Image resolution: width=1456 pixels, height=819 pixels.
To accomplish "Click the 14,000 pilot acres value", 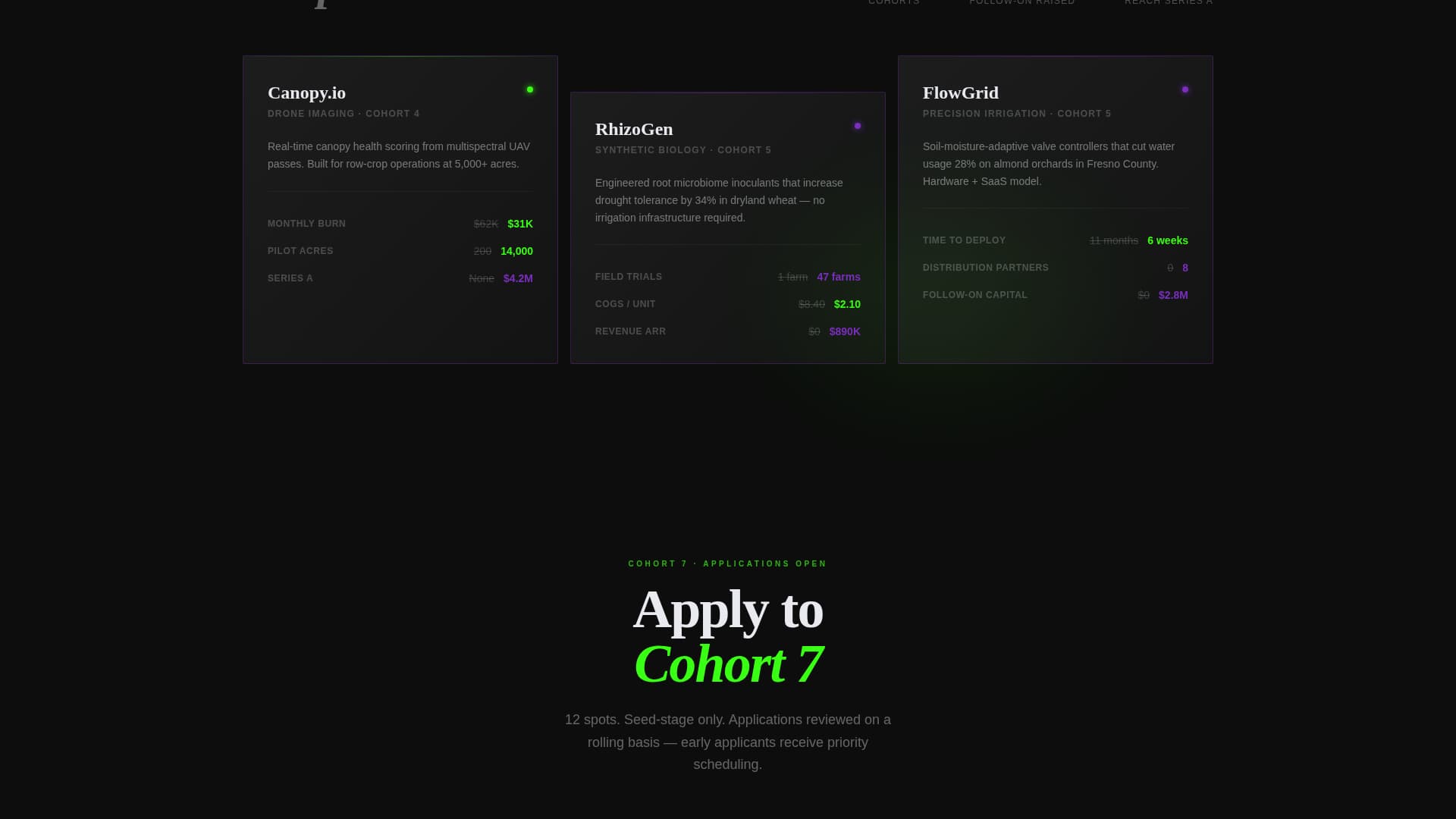I will 516,251.
